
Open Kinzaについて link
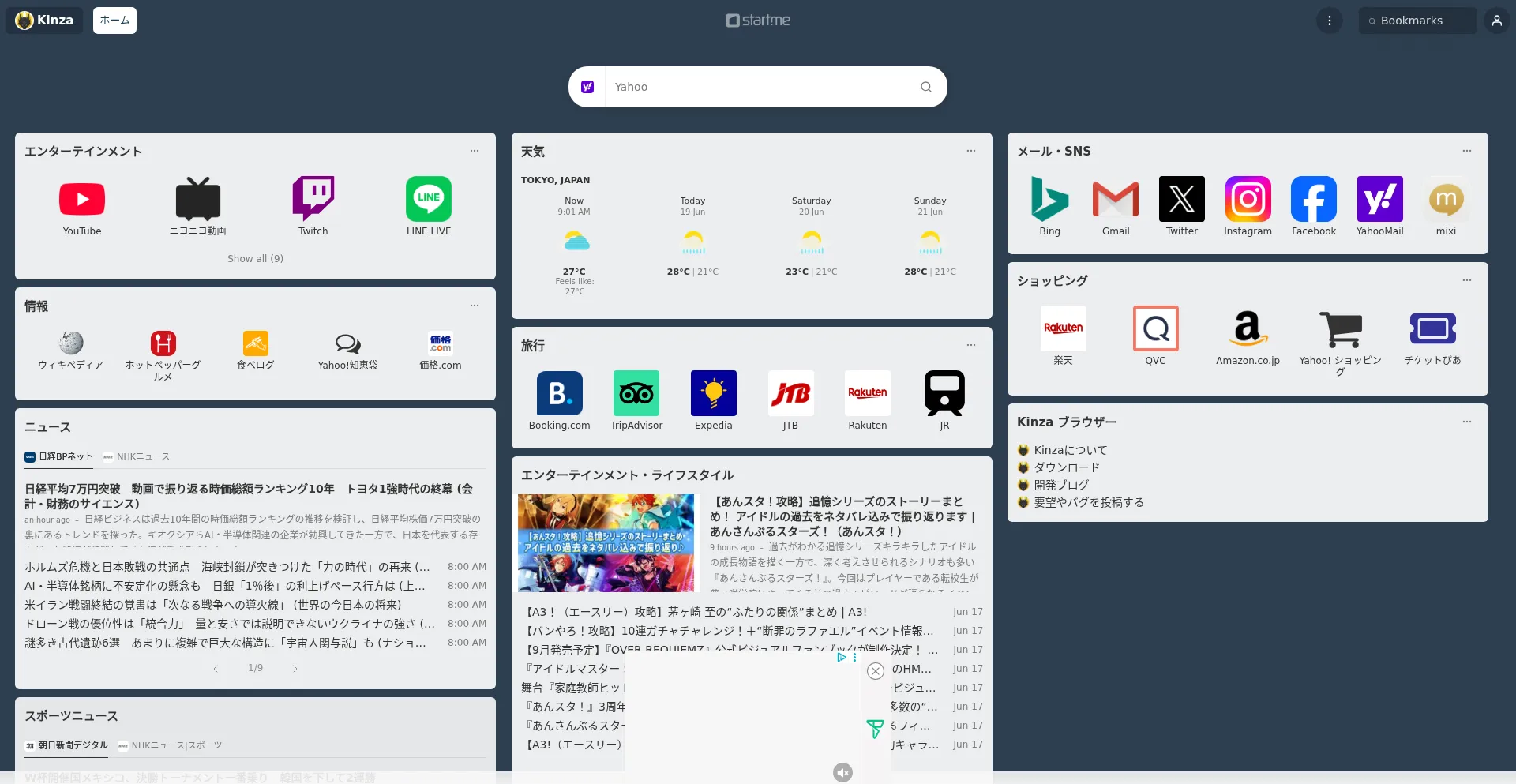coord(1071,450)
